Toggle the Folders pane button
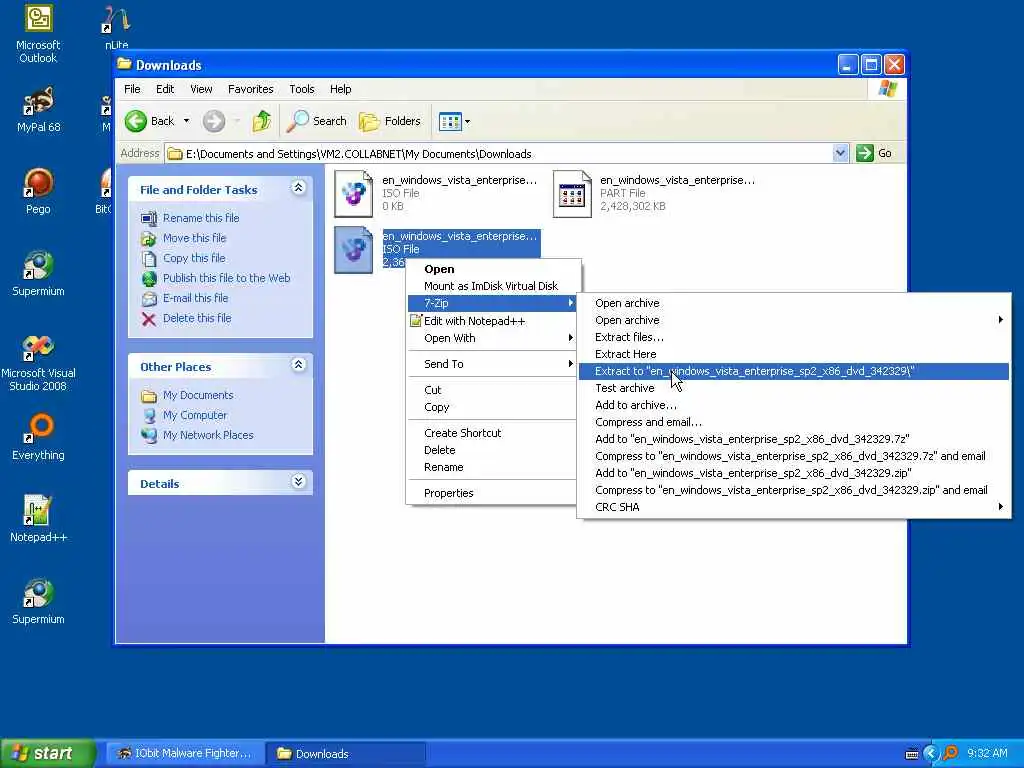Viewport: 1024px width, 768px height. (390, 121)
